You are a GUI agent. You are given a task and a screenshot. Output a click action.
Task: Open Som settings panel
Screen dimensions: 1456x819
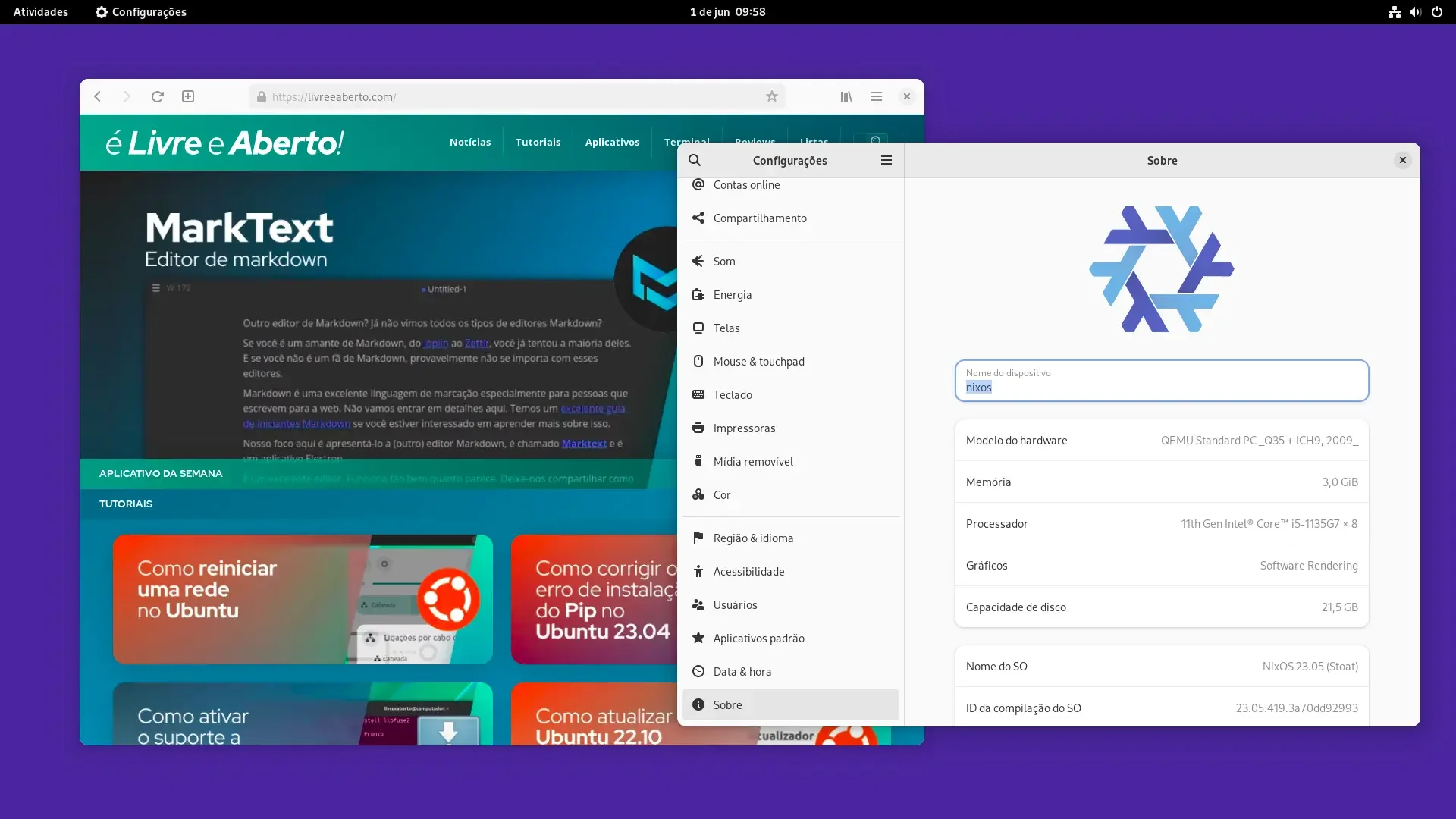[790, 262]
